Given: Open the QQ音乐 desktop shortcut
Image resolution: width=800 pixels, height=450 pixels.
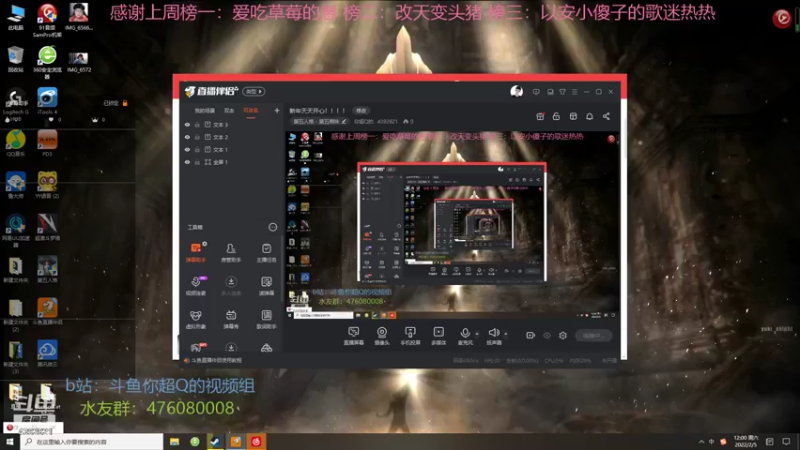Looking at the screenshot, I should click(15, 143).
